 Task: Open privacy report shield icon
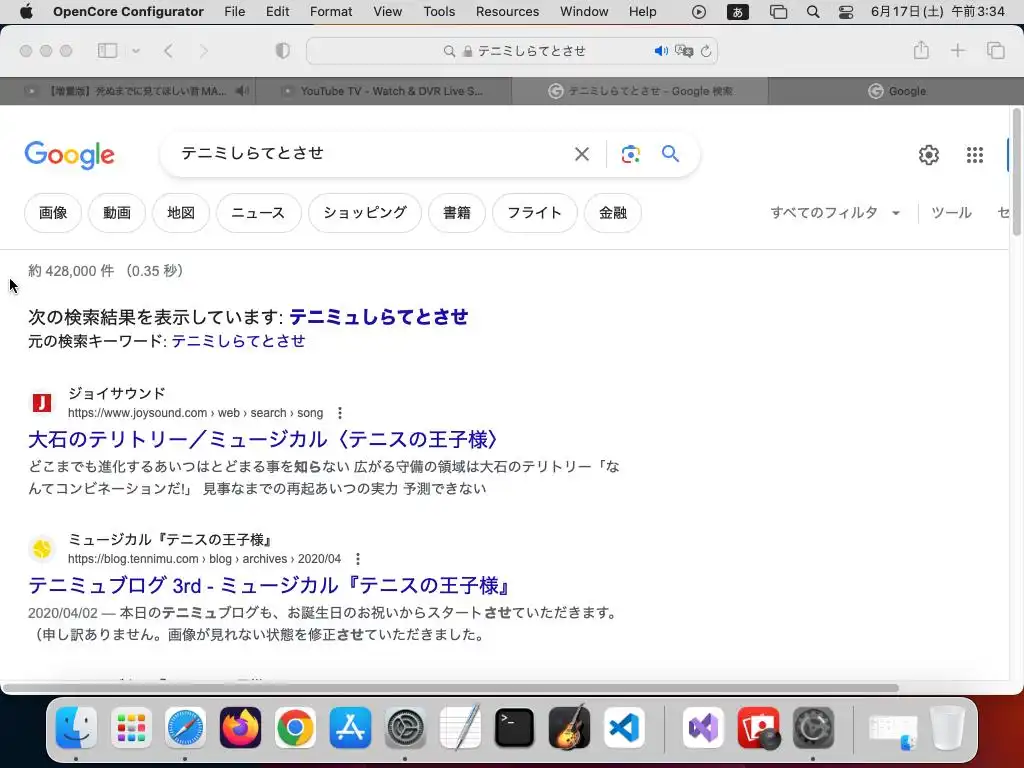[283, 50]
